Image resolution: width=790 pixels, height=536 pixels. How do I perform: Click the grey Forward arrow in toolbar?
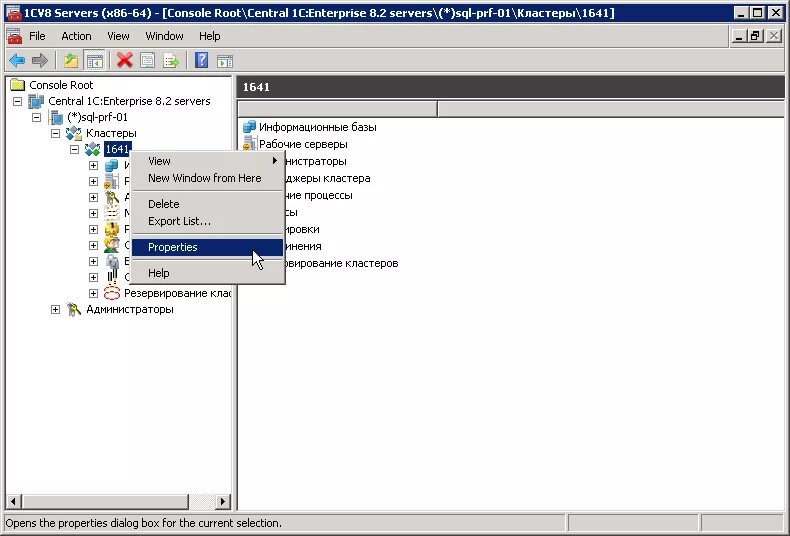point(40,61)
